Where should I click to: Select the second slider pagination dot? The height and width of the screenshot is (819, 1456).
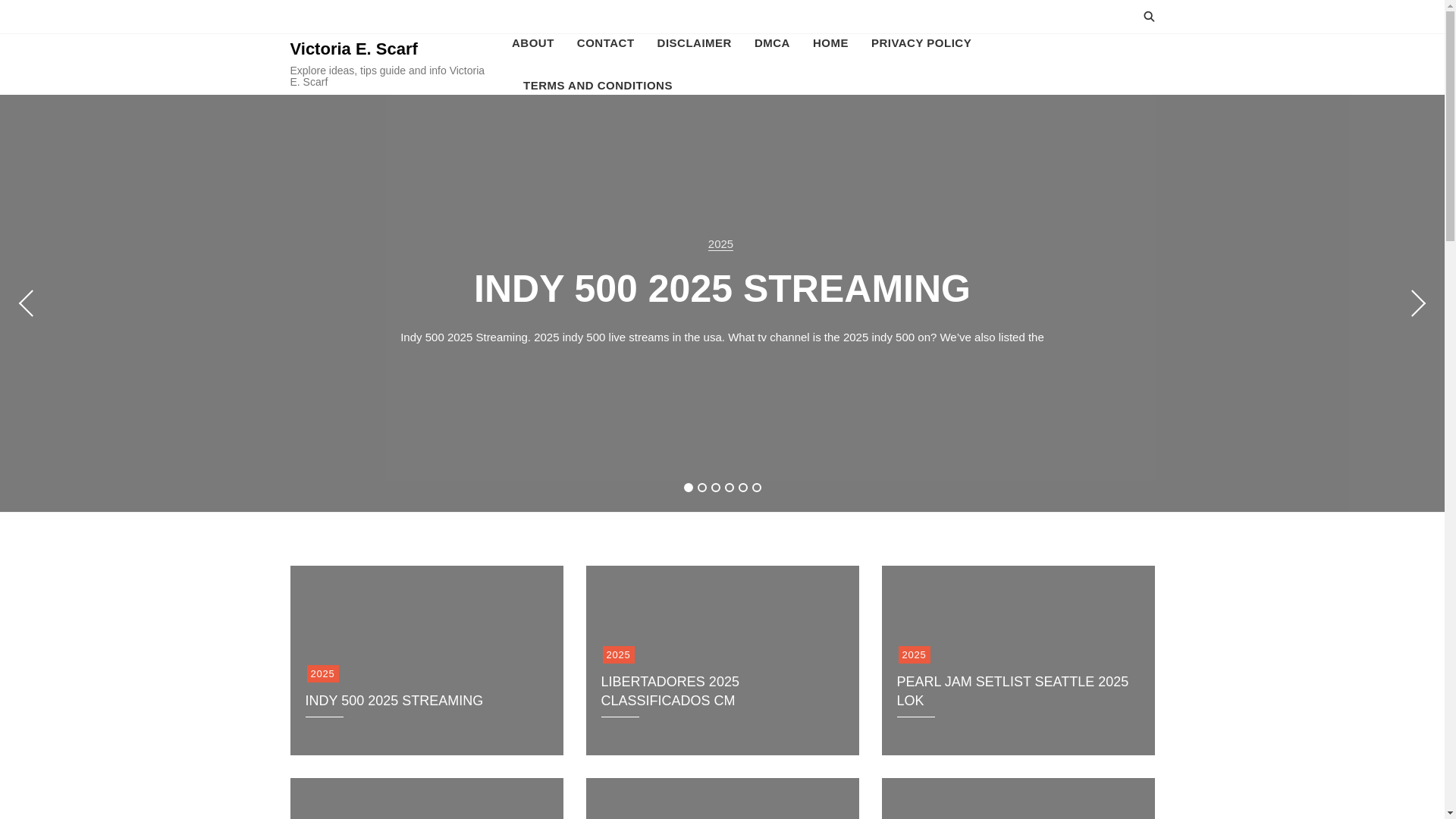click(702, 488)
